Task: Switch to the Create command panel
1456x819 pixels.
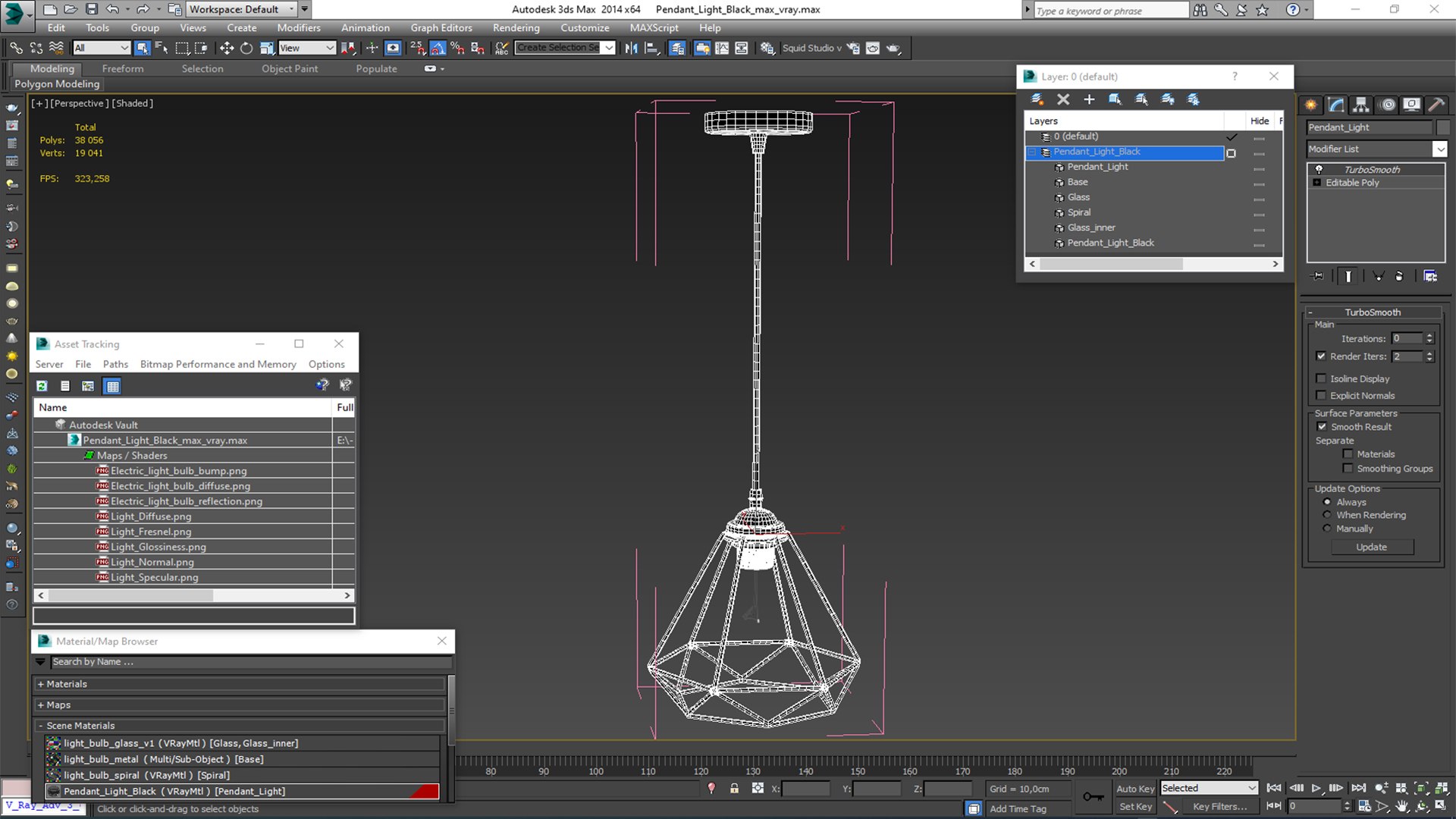Action: click(1310, 105)
